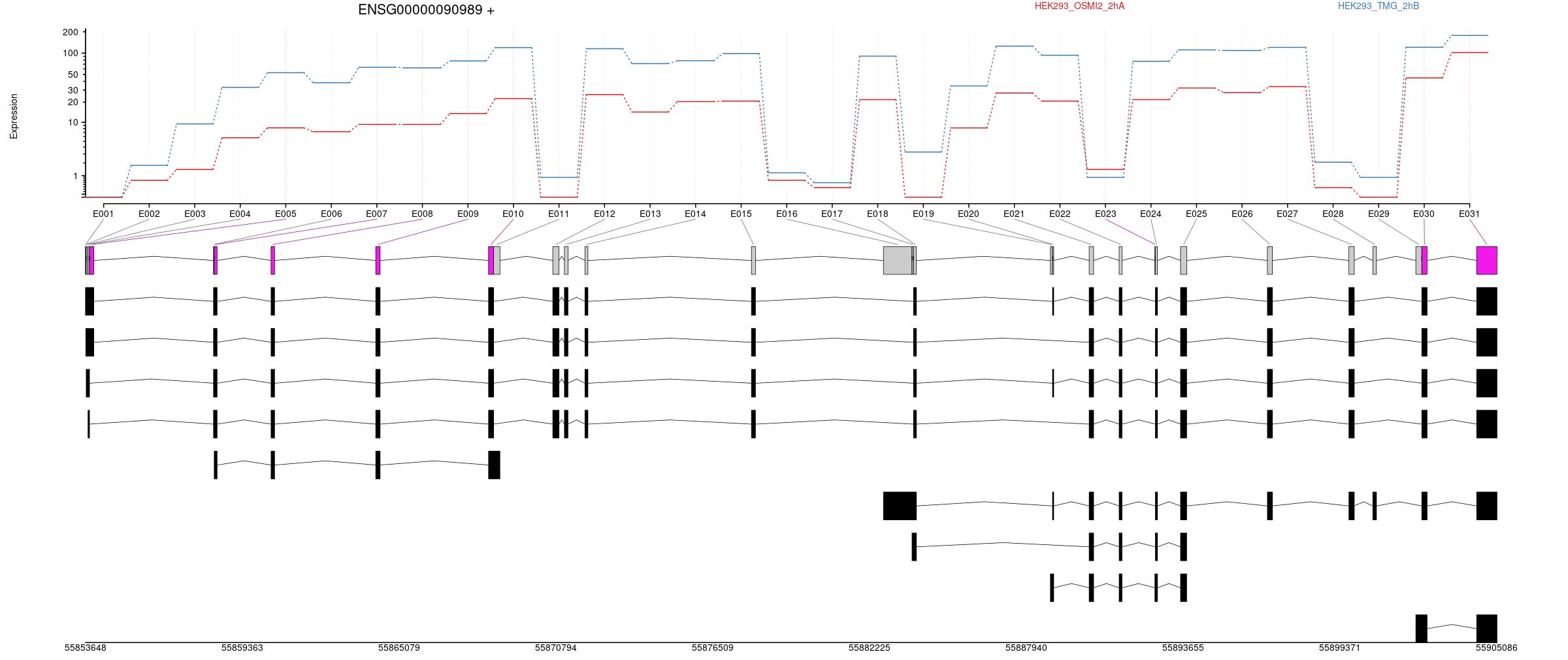Viewport: 1568px width, 660px height.
Task: Click exon label E003
Action: pos(195,214)
